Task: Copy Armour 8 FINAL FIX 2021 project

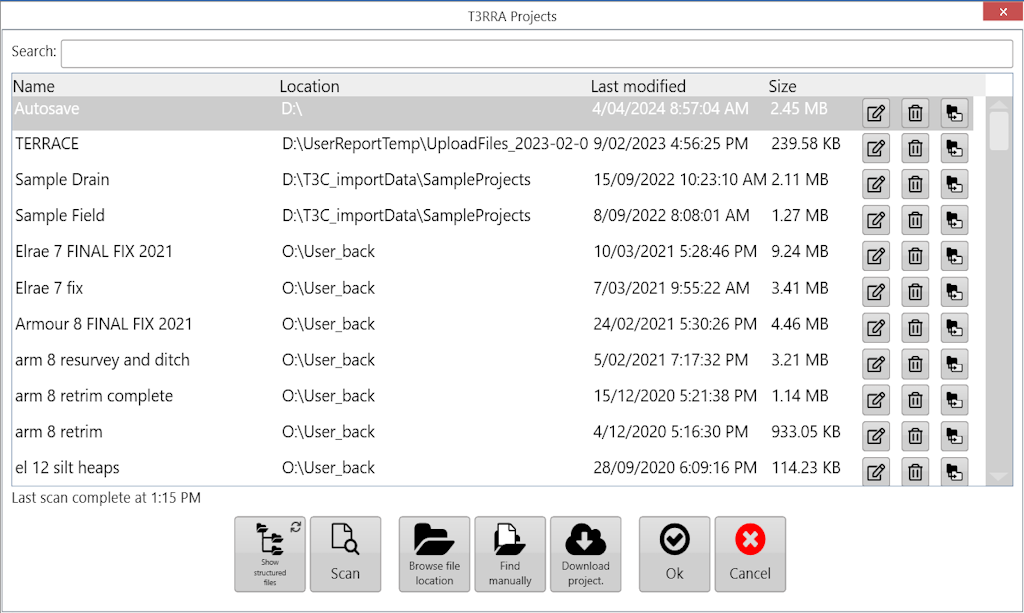Action: point(954,328)
